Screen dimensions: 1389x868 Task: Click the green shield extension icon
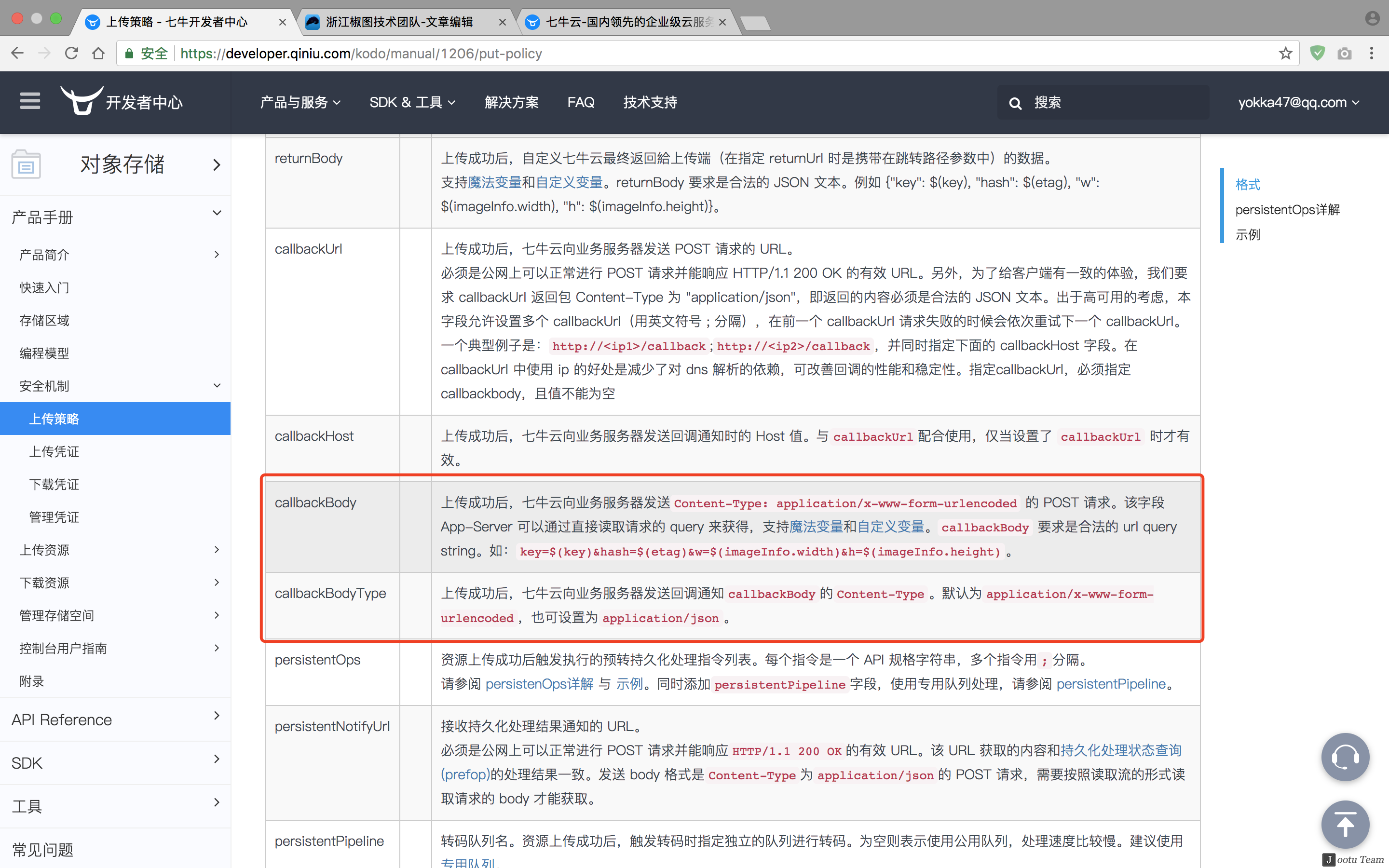tap(1317, 54)
